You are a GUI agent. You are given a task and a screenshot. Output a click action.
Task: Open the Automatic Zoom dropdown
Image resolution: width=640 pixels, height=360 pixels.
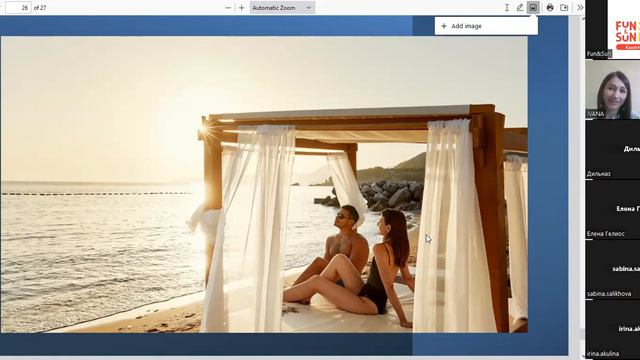click(x=282, y=8)
